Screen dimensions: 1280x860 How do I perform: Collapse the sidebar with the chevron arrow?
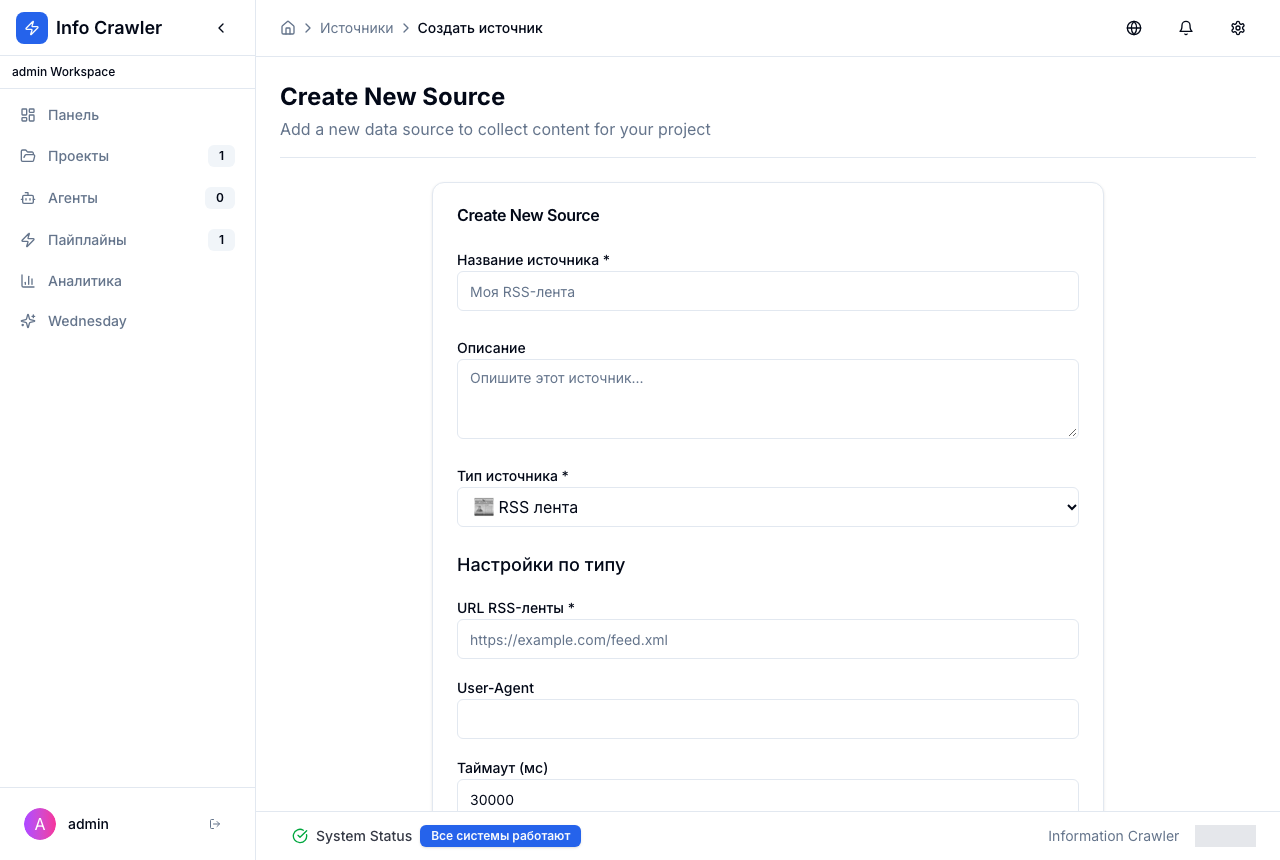[x=221, y=28]
